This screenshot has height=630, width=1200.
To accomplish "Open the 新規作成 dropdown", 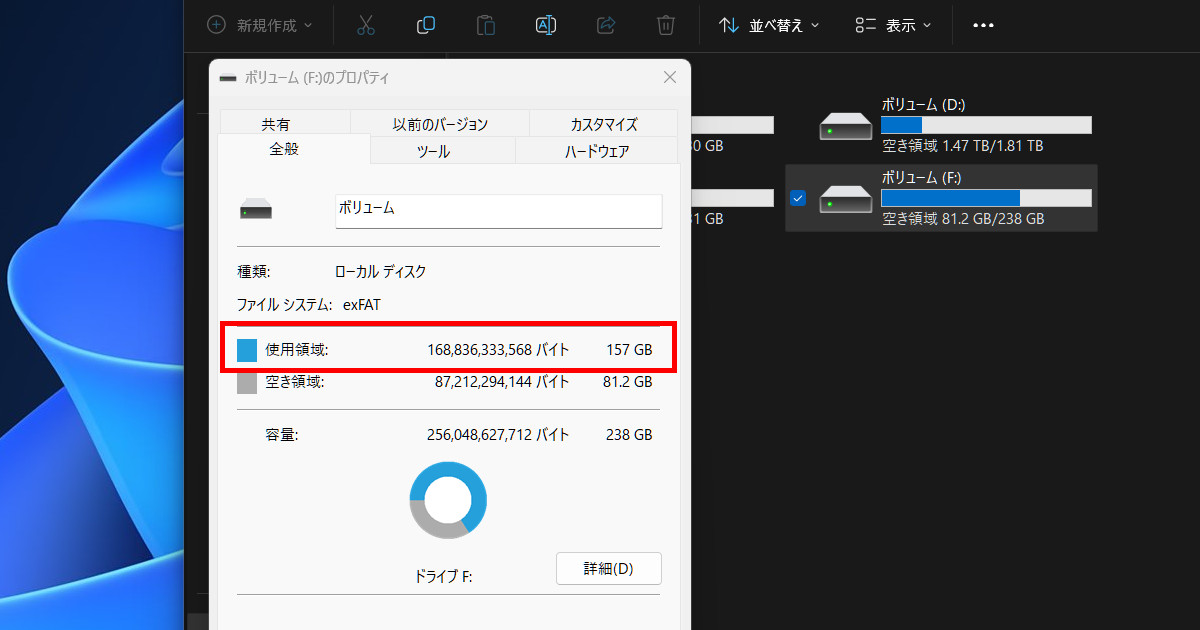I will coord(260,25).
